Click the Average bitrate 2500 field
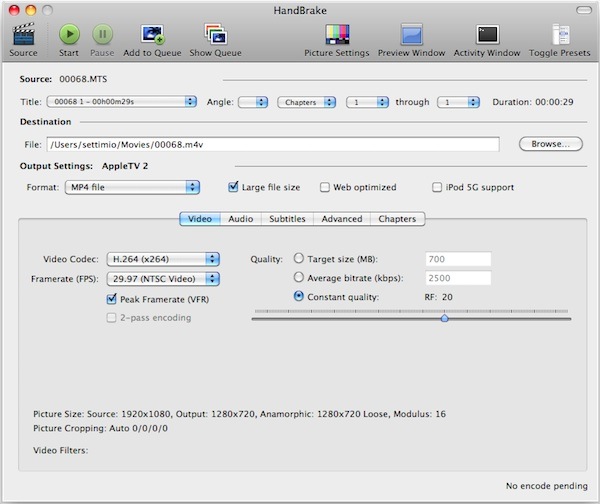Viewport: 600px width, 504px height. 458,278
